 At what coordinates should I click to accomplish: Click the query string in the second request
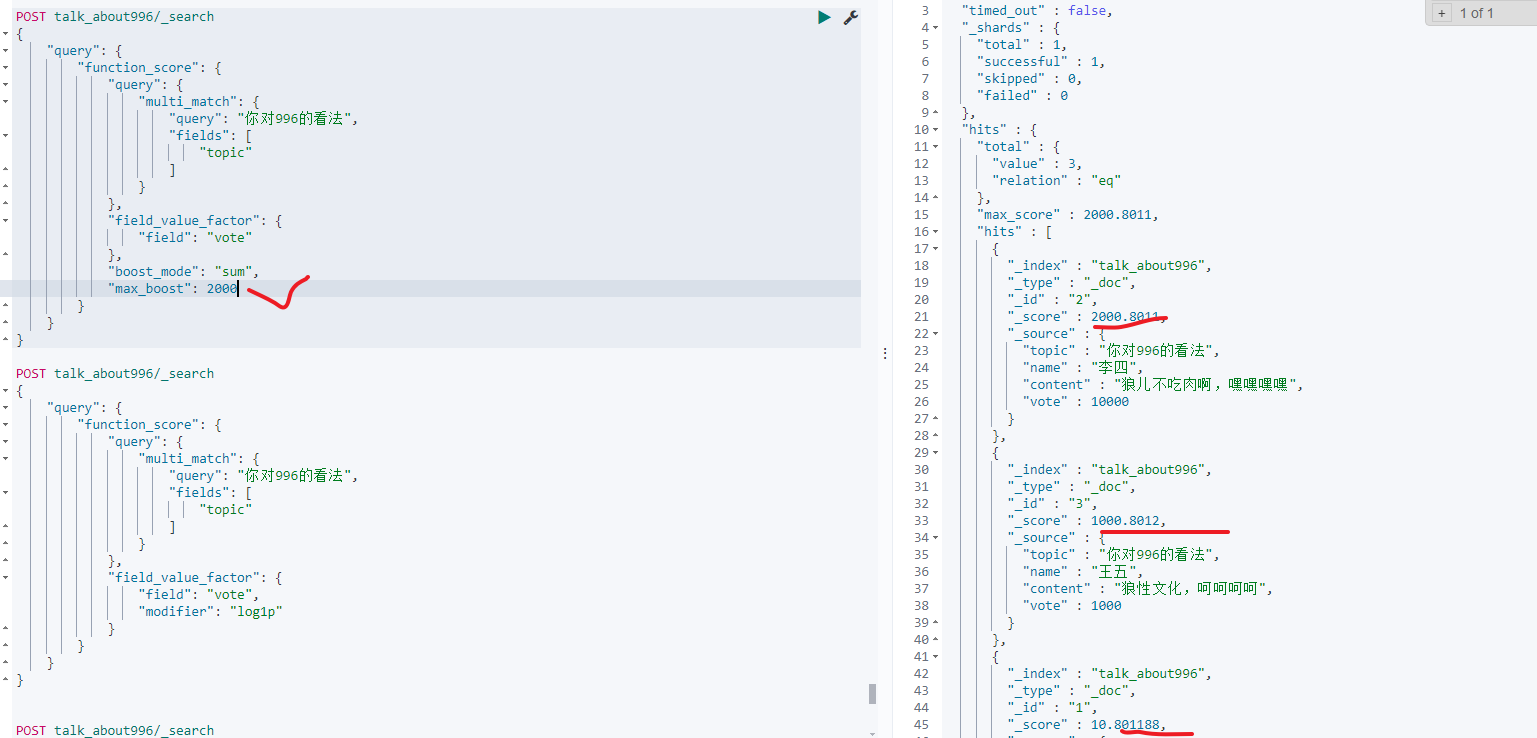pyautogui.click(x=296, y=476)
